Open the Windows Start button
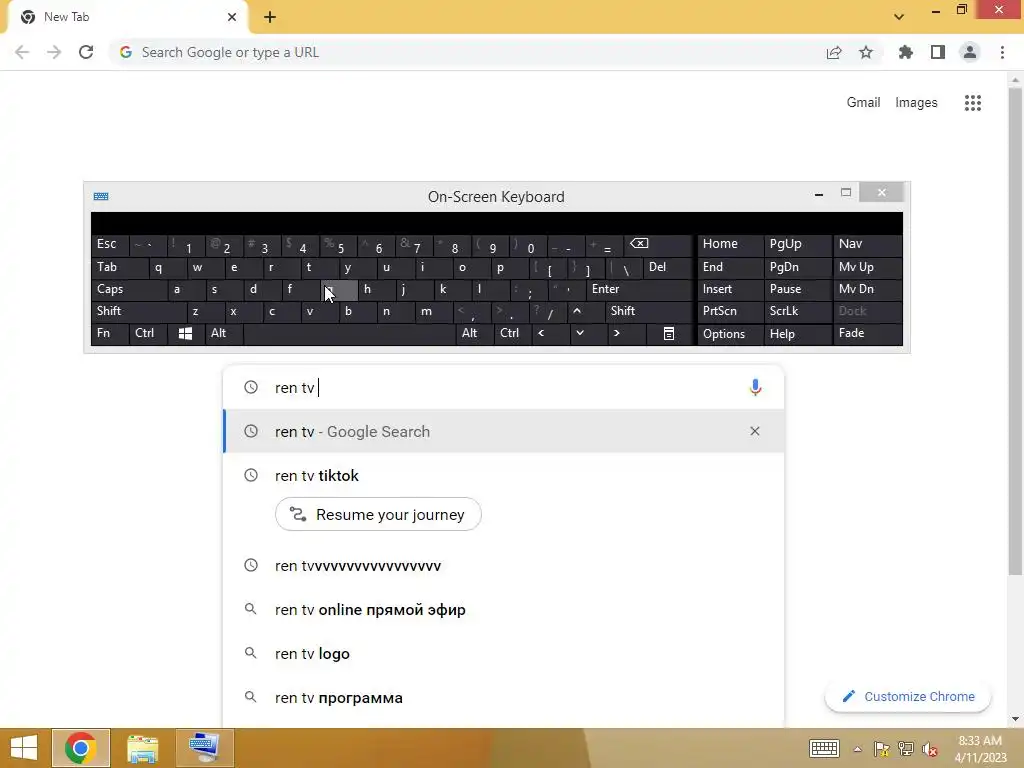The width and height of the screenshot is (1024, 768). pyautogui.click(x=24, y=748)
